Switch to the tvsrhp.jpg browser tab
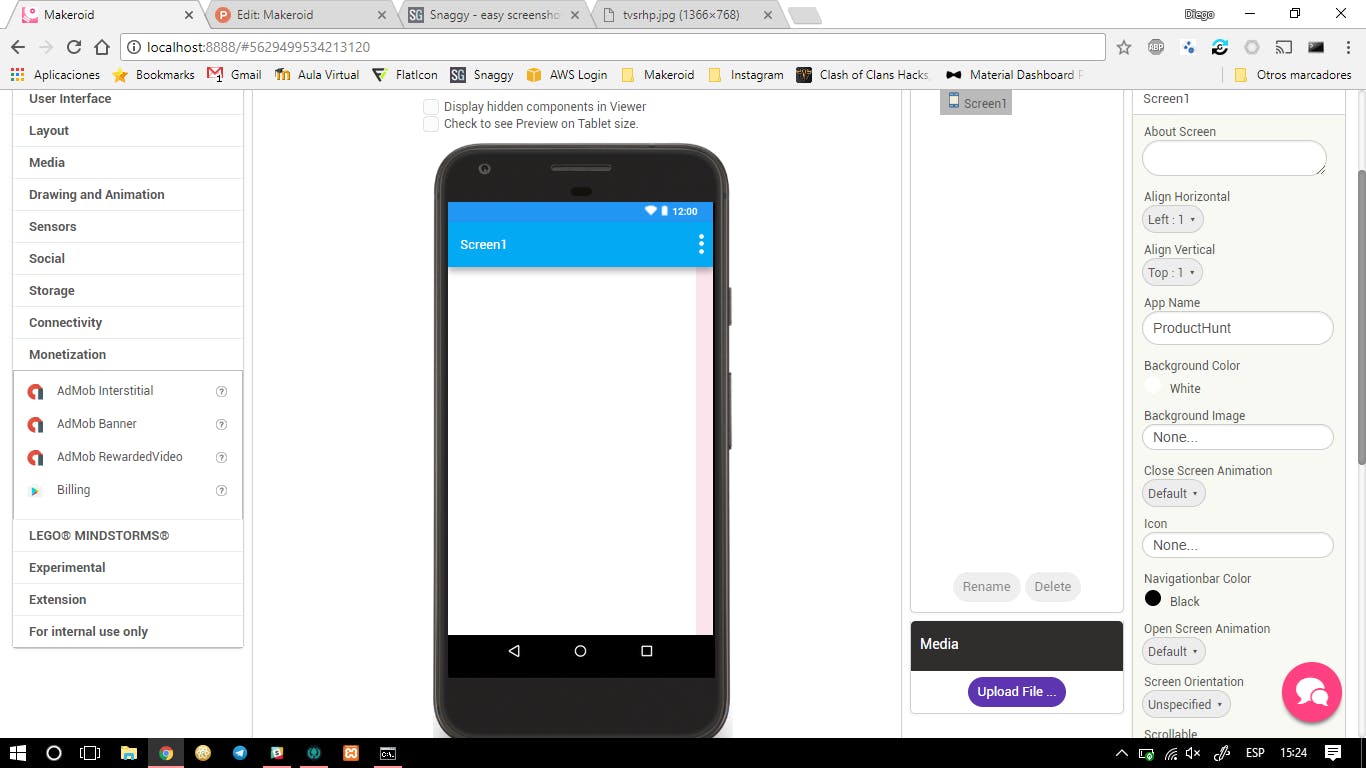1366x768 pixels. (686, 15)
